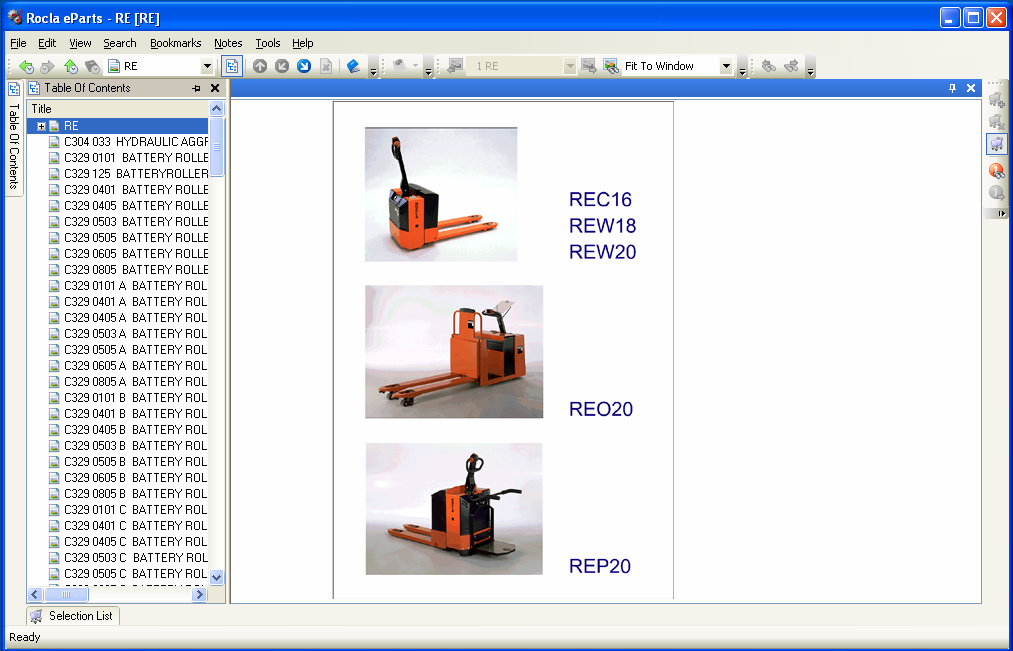
Task: Click the gray up-arrow circle navigation icon
Action: [x=260, y=66]
